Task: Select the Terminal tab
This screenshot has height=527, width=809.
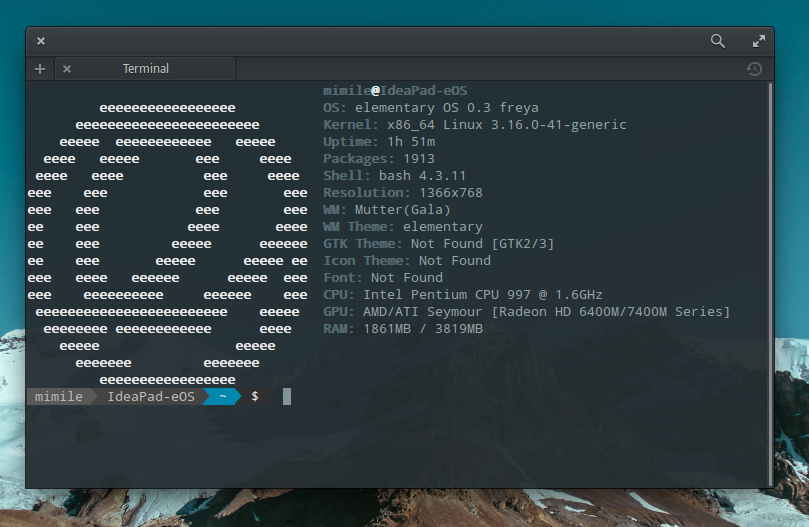Action: point(145,69)
